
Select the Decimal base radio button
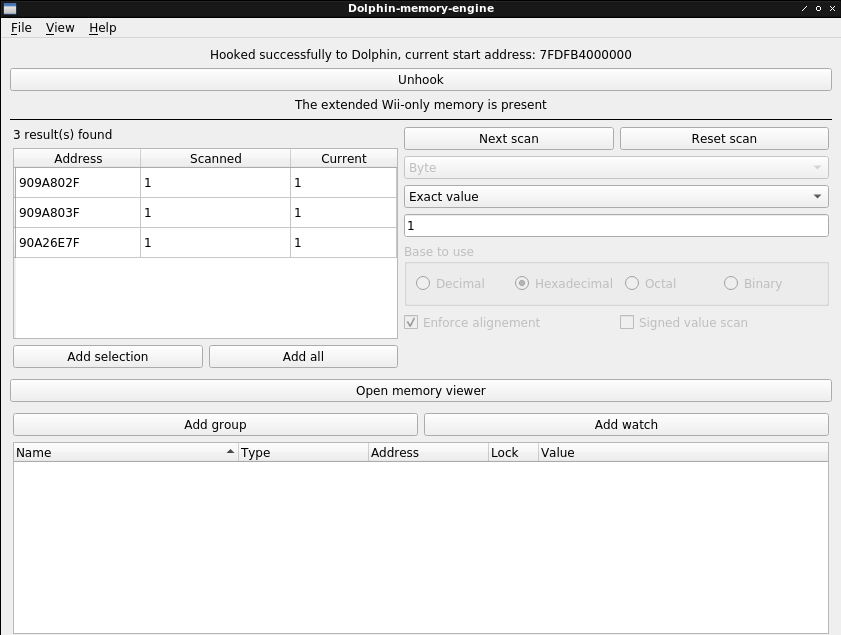pos(451,283)
